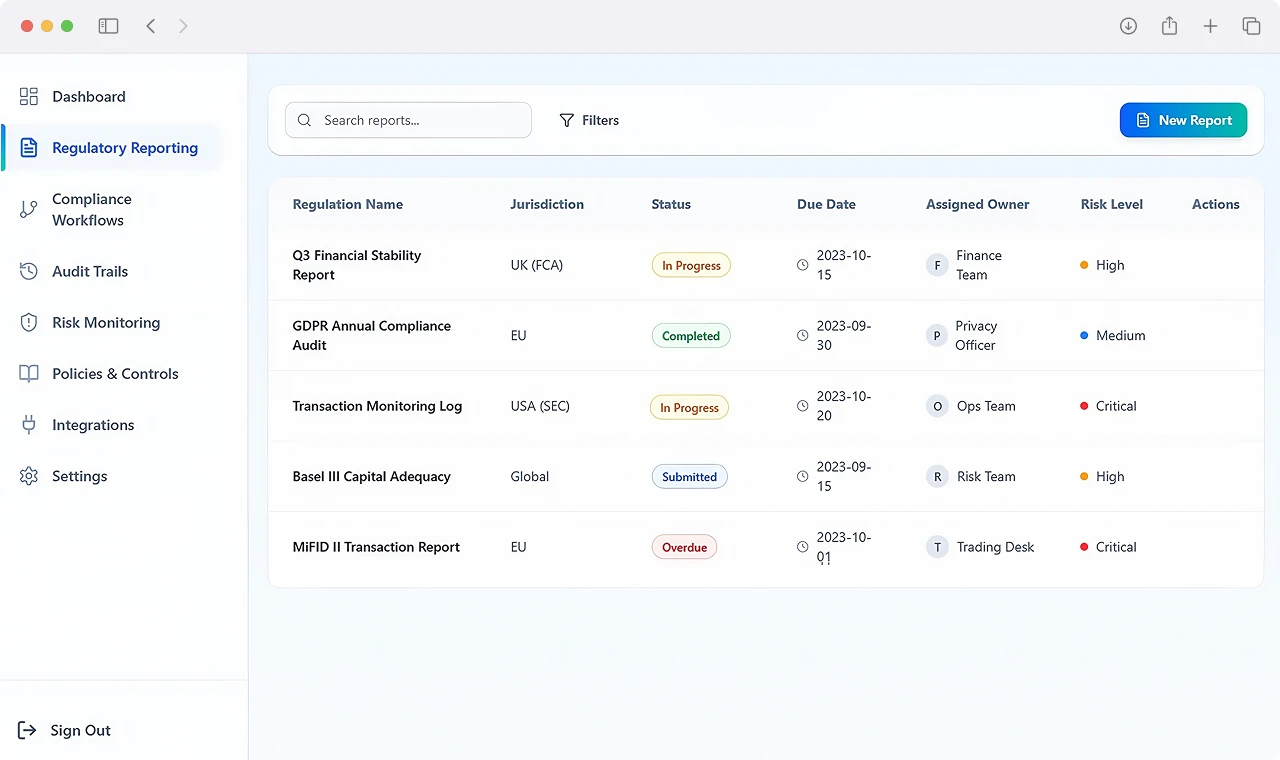1280x760 pixels.
Task: Click the Finance Team avatar F
Action: 937,265
